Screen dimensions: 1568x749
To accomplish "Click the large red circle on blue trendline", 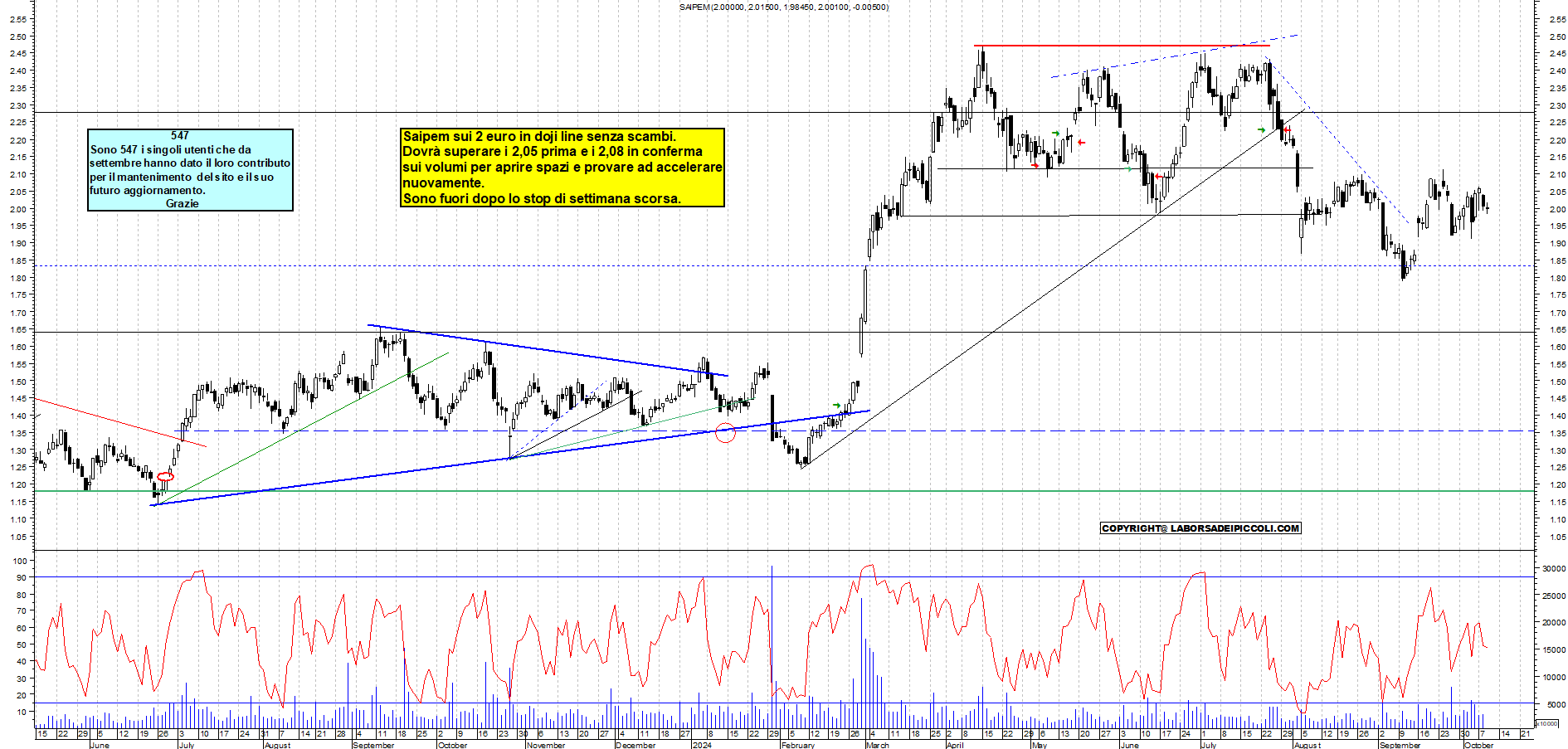I will (x=725, y=431).
